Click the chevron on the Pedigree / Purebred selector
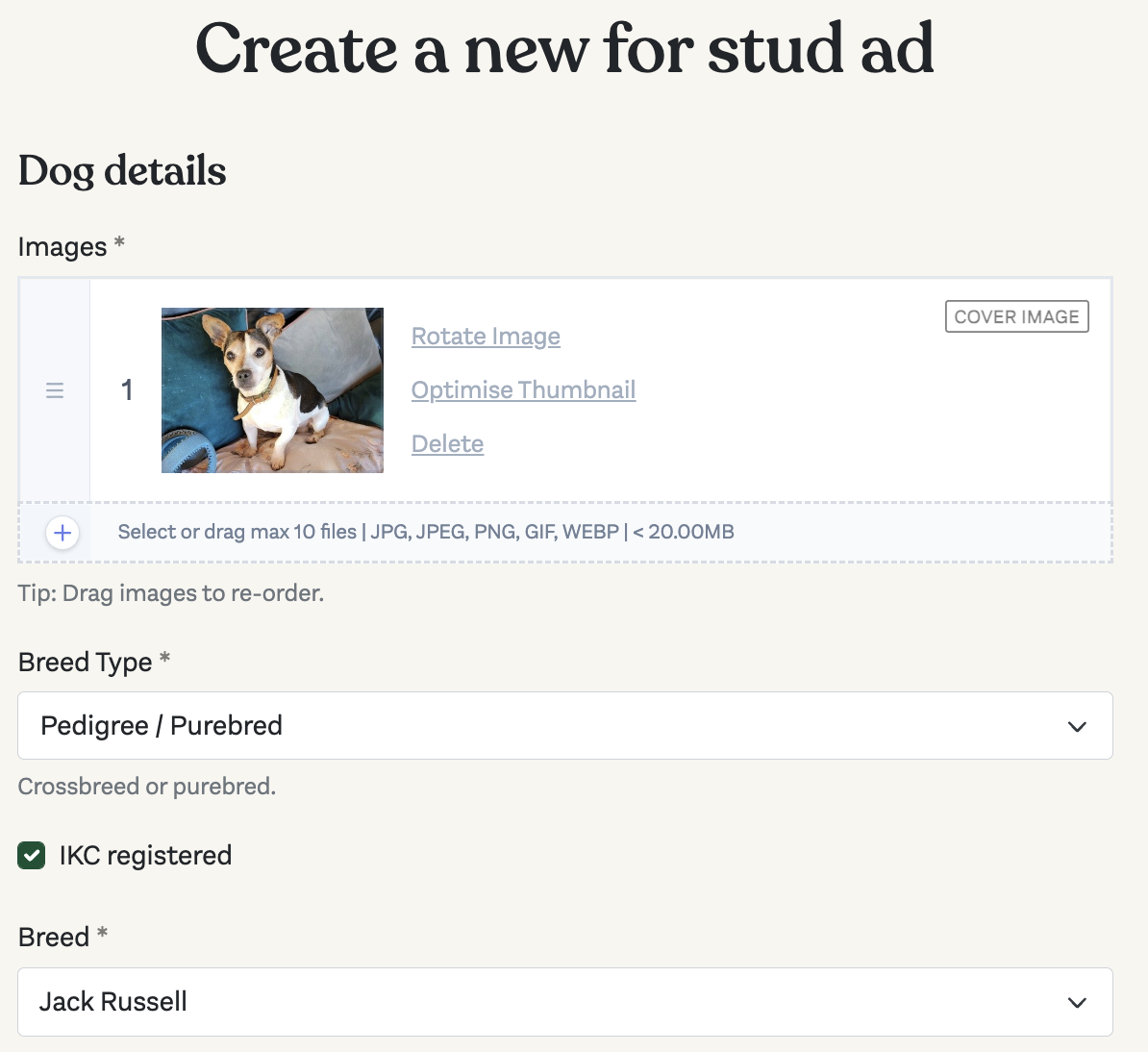 coord(1077,726)
